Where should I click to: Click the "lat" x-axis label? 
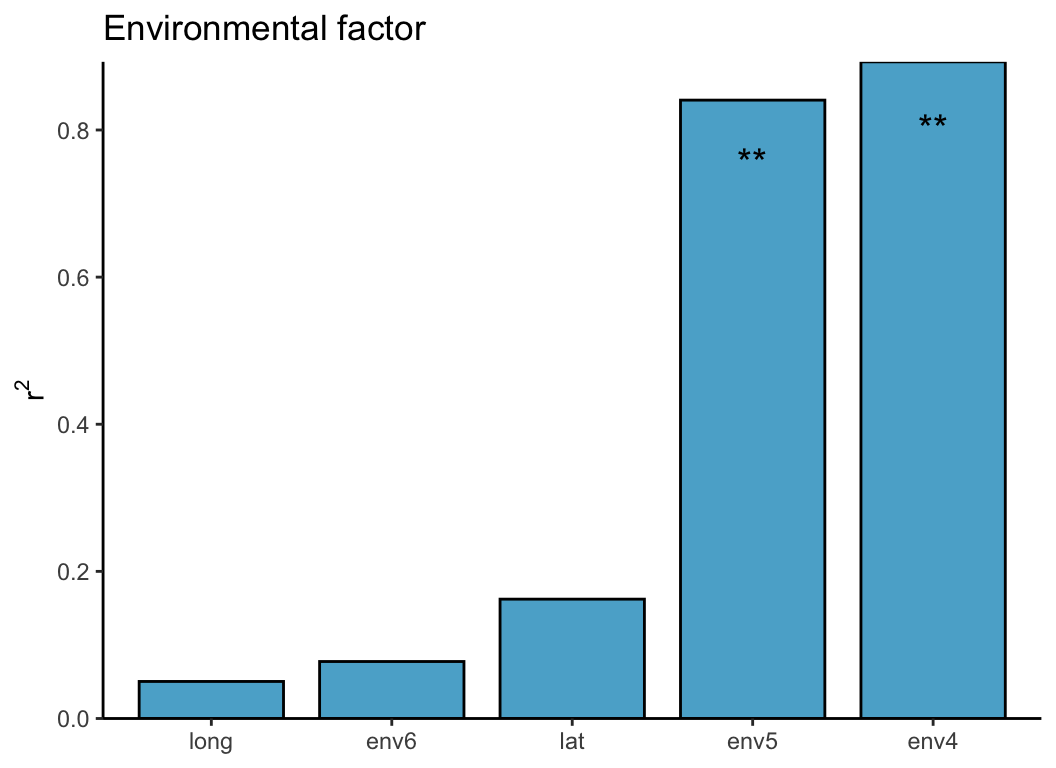pos(572,742)
